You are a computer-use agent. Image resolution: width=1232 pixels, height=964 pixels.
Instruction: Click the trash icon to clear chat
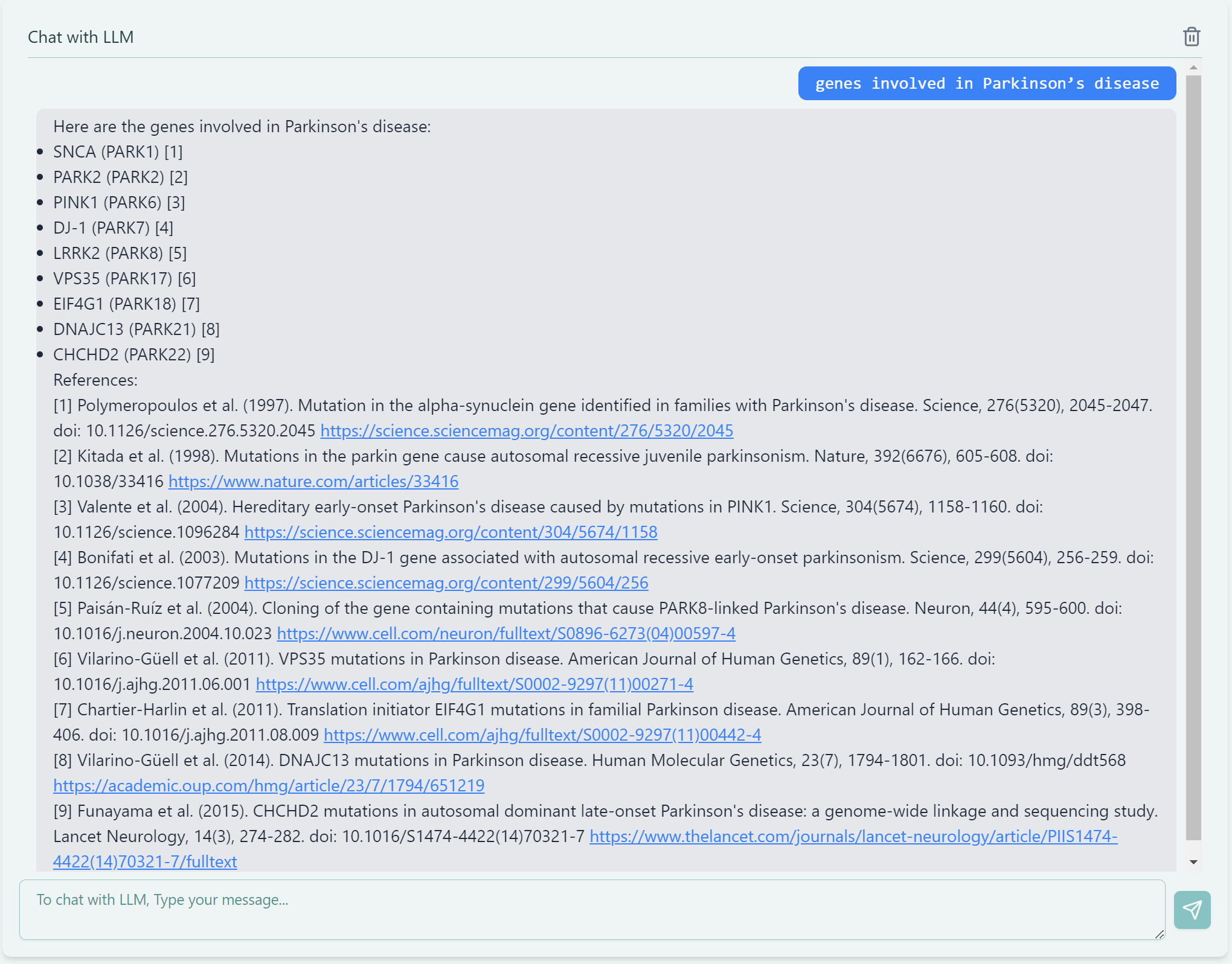click(1191, 37)
